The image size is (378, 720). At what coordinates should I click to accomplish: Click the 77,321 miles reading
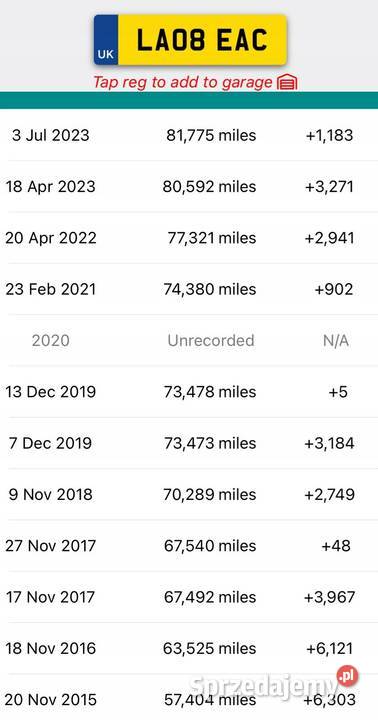pyautogui.click(x=212, y=238)
